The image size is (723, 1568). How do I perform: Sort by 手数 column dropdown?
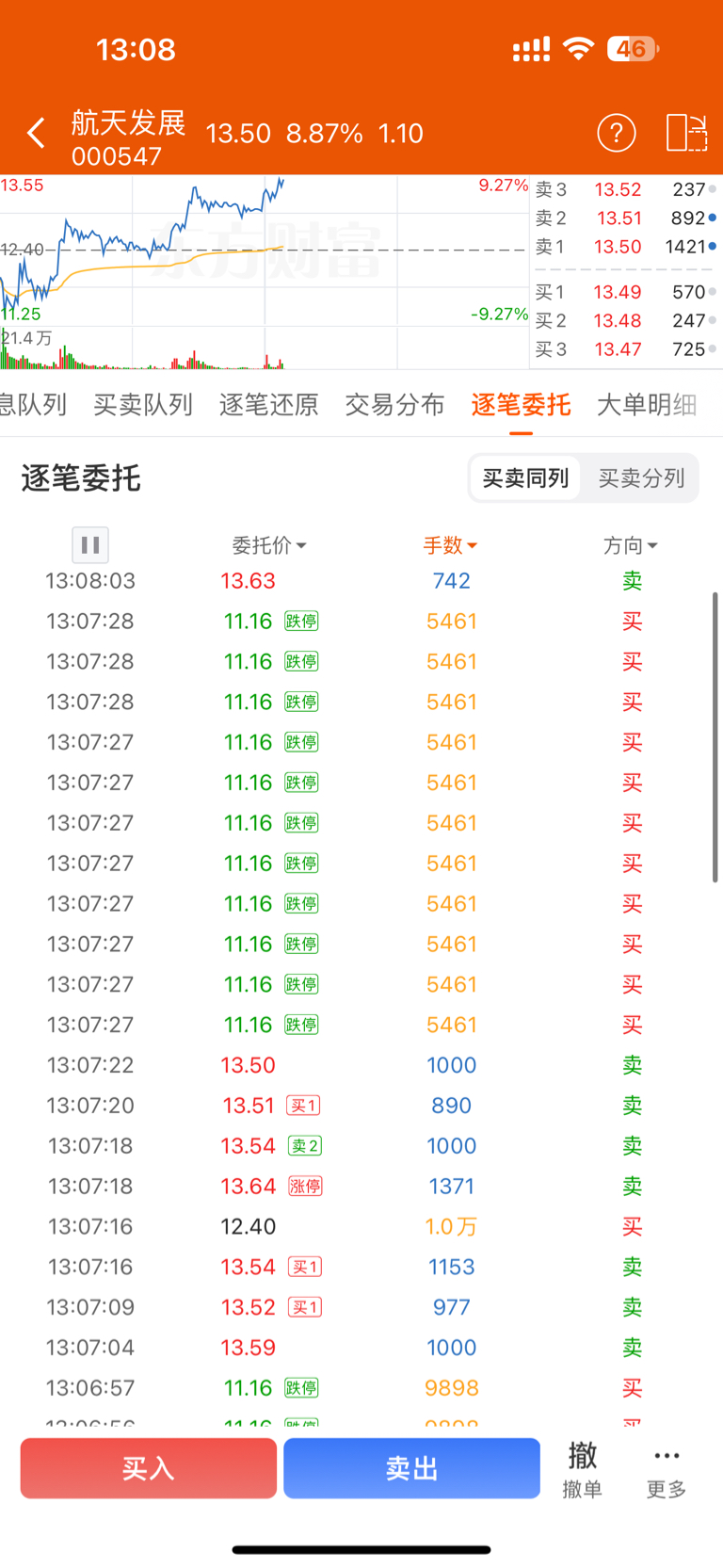[x=450, y=545]
